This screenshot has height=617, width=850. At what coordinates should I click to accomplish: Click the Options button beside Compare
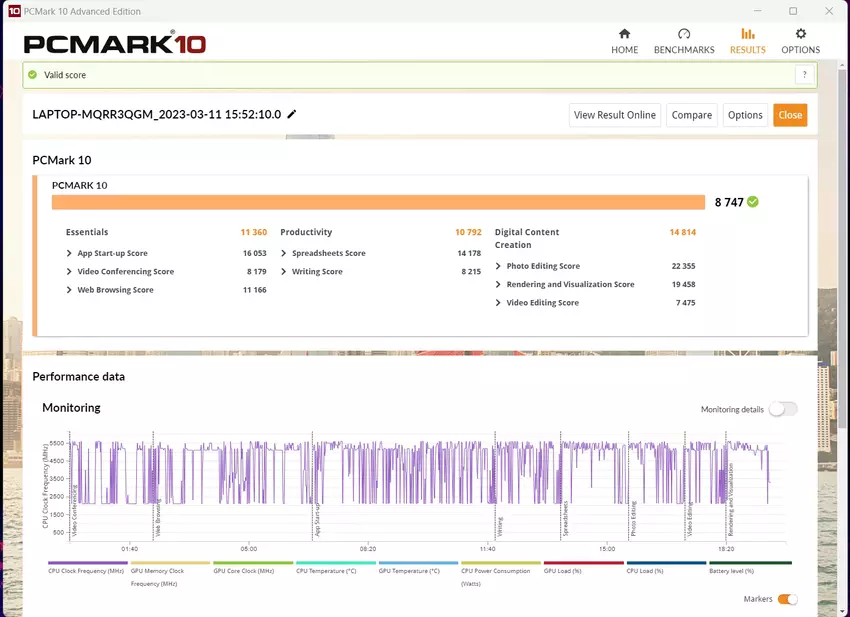tap(745, 115)
